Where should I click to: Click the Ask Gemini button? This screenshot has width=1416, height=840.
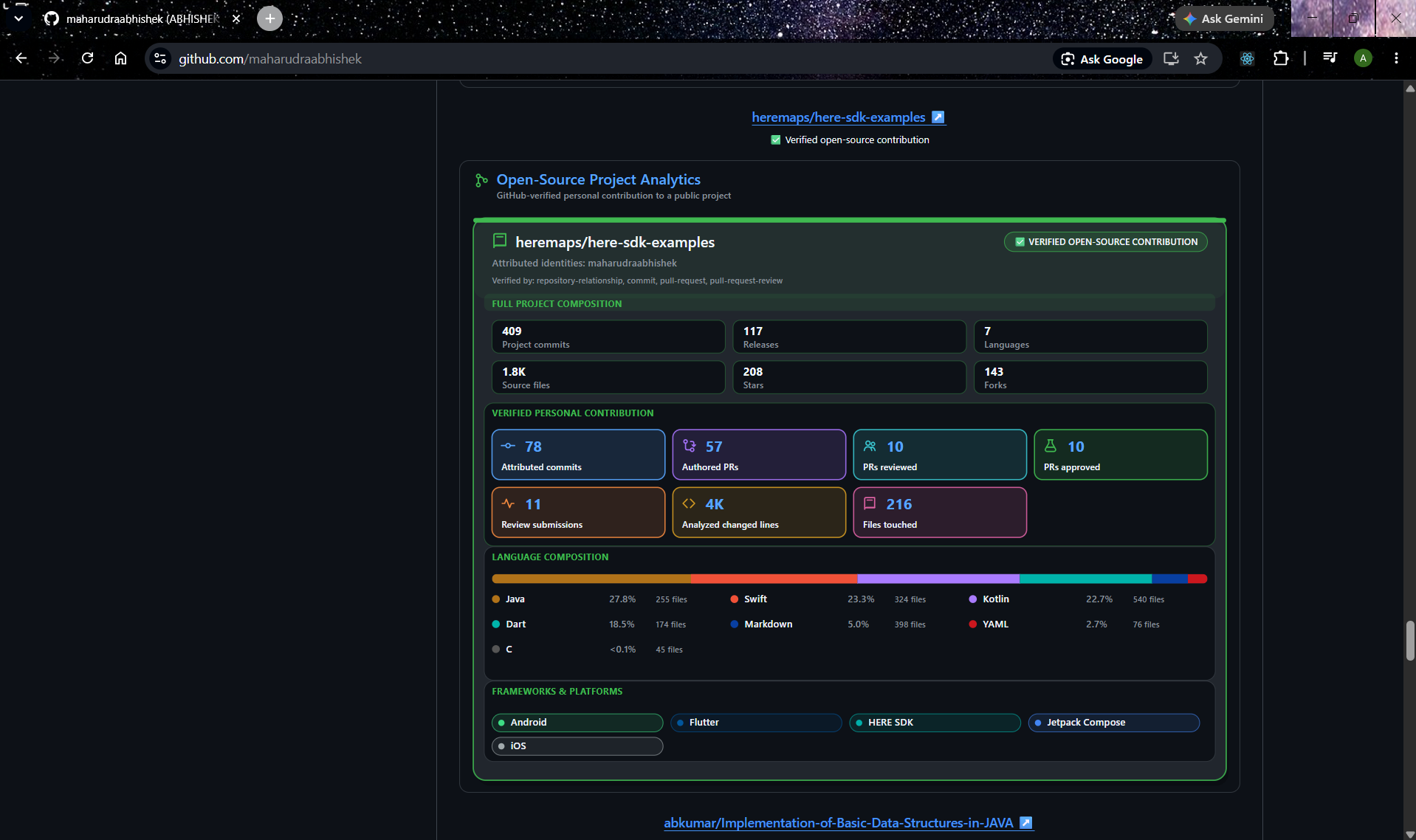(x=1223, y=18)
